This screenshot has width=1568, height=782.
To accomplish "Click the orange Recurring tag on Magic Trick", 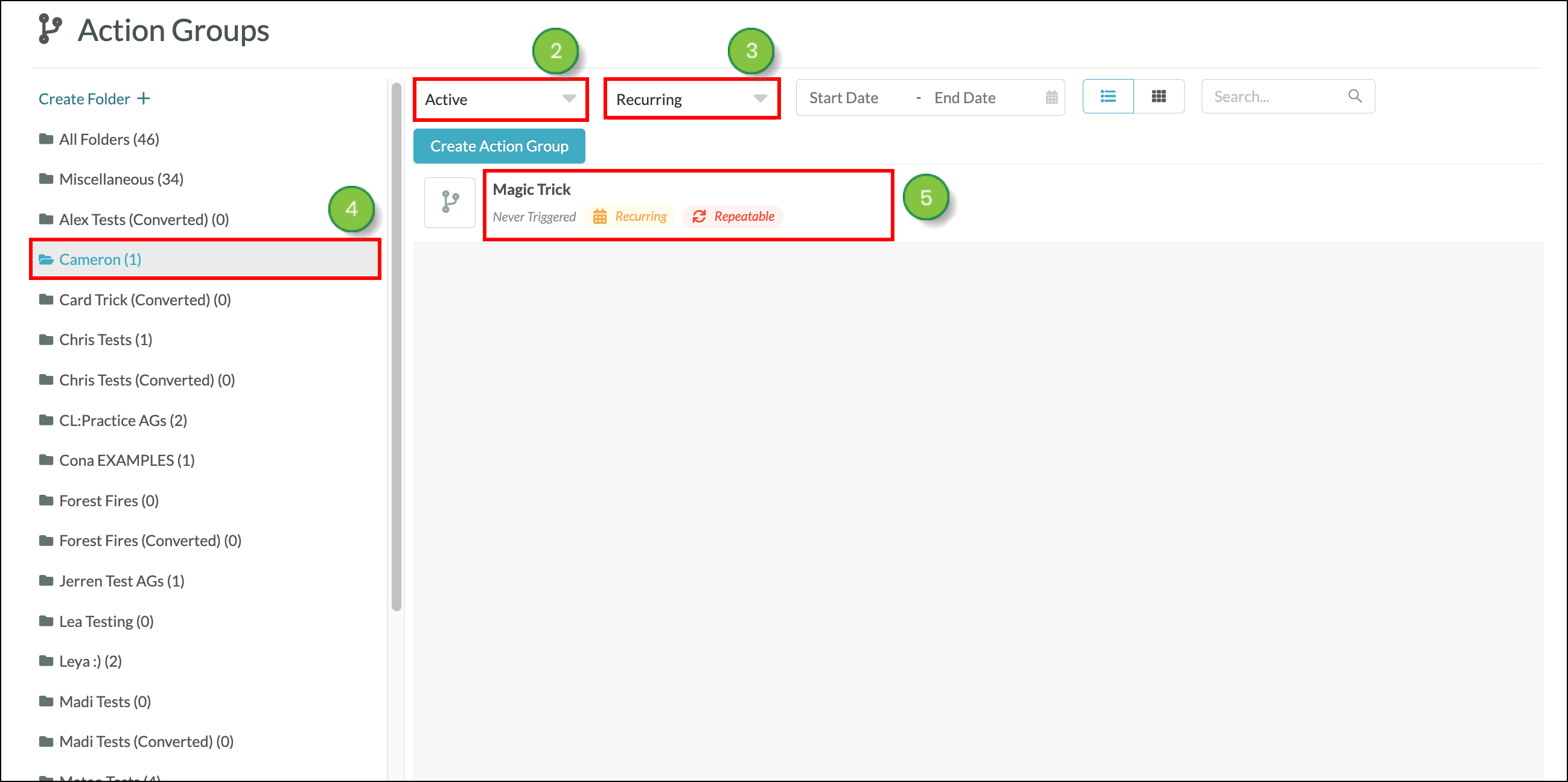I will (x=629, y=217).
